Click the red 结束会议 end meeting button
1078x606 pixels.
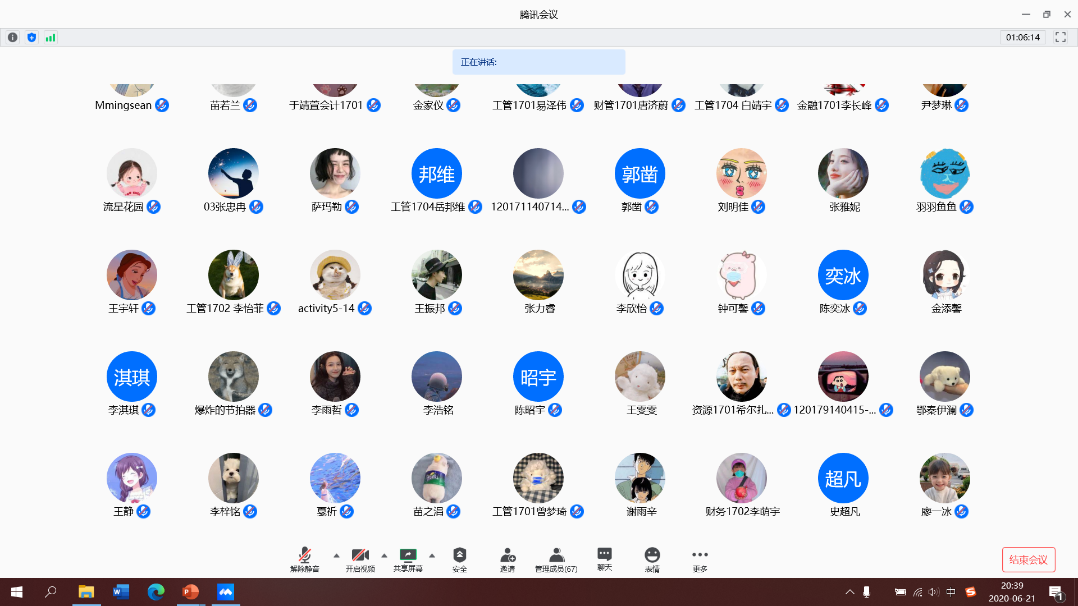pyautogui.click(x=1028, y=560)
